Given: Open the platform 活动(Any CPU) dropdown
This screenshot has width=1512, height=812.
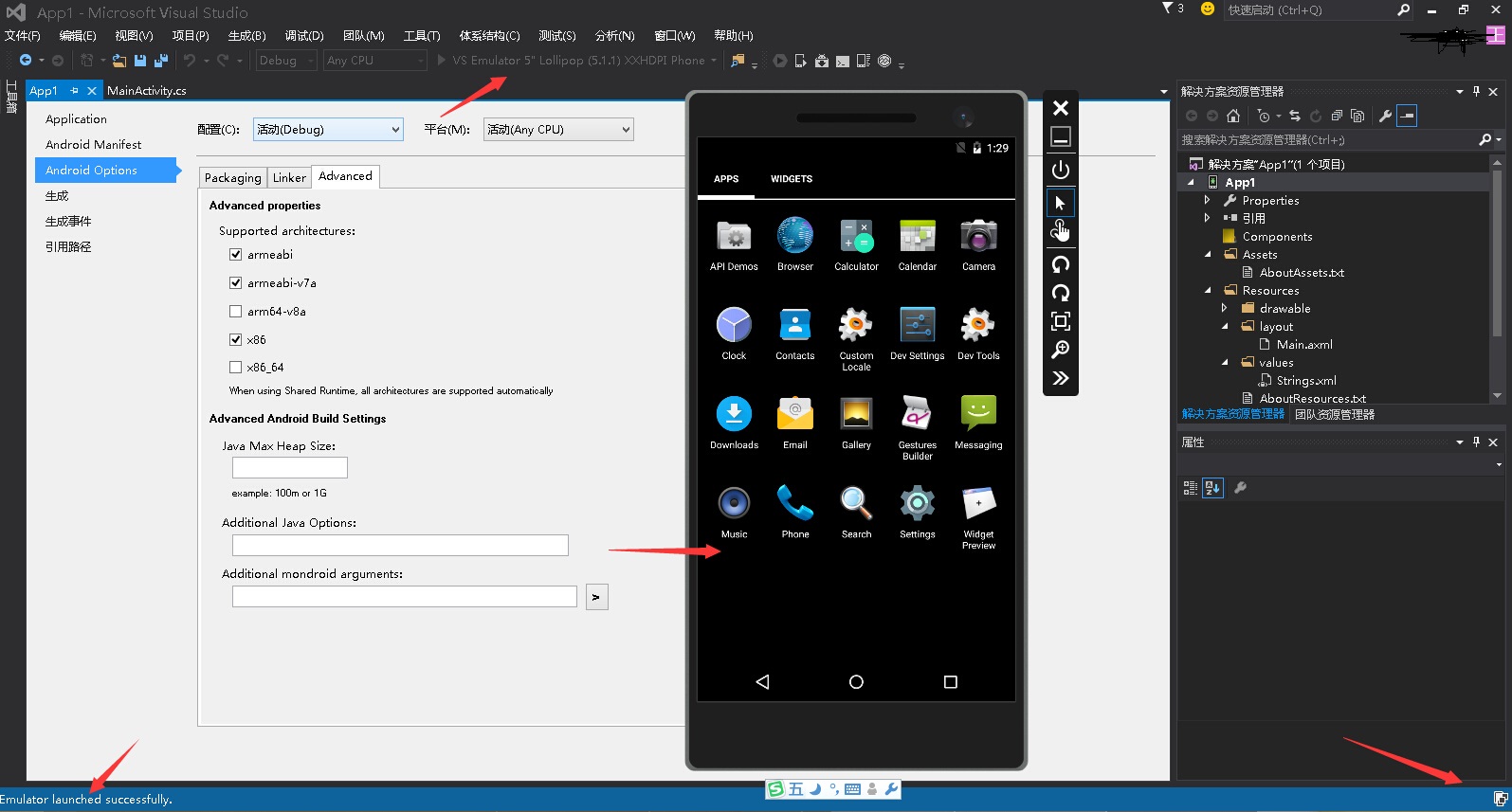Looking at the screenshot, I should [558, 130].
